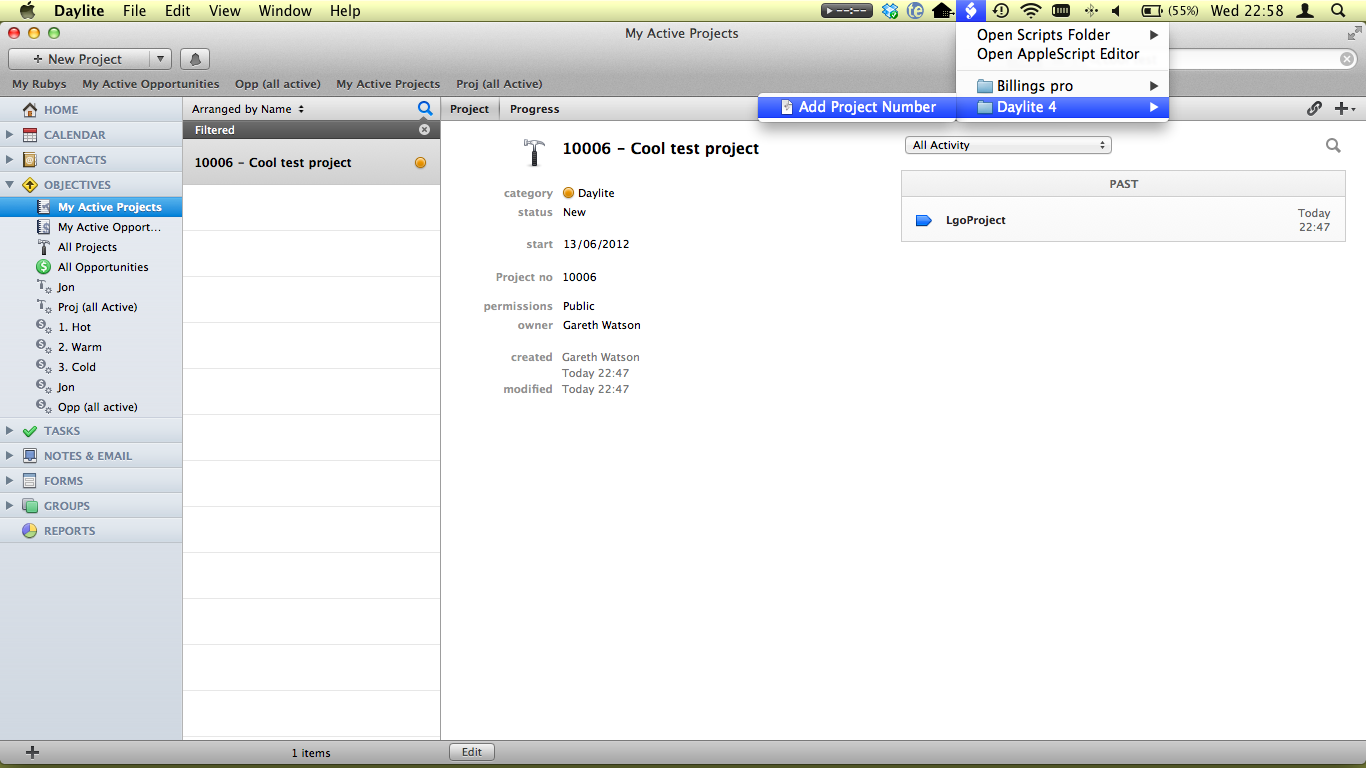Click the Time Machine menu bar icon

pyautogui.click(x=1000, y=11)
